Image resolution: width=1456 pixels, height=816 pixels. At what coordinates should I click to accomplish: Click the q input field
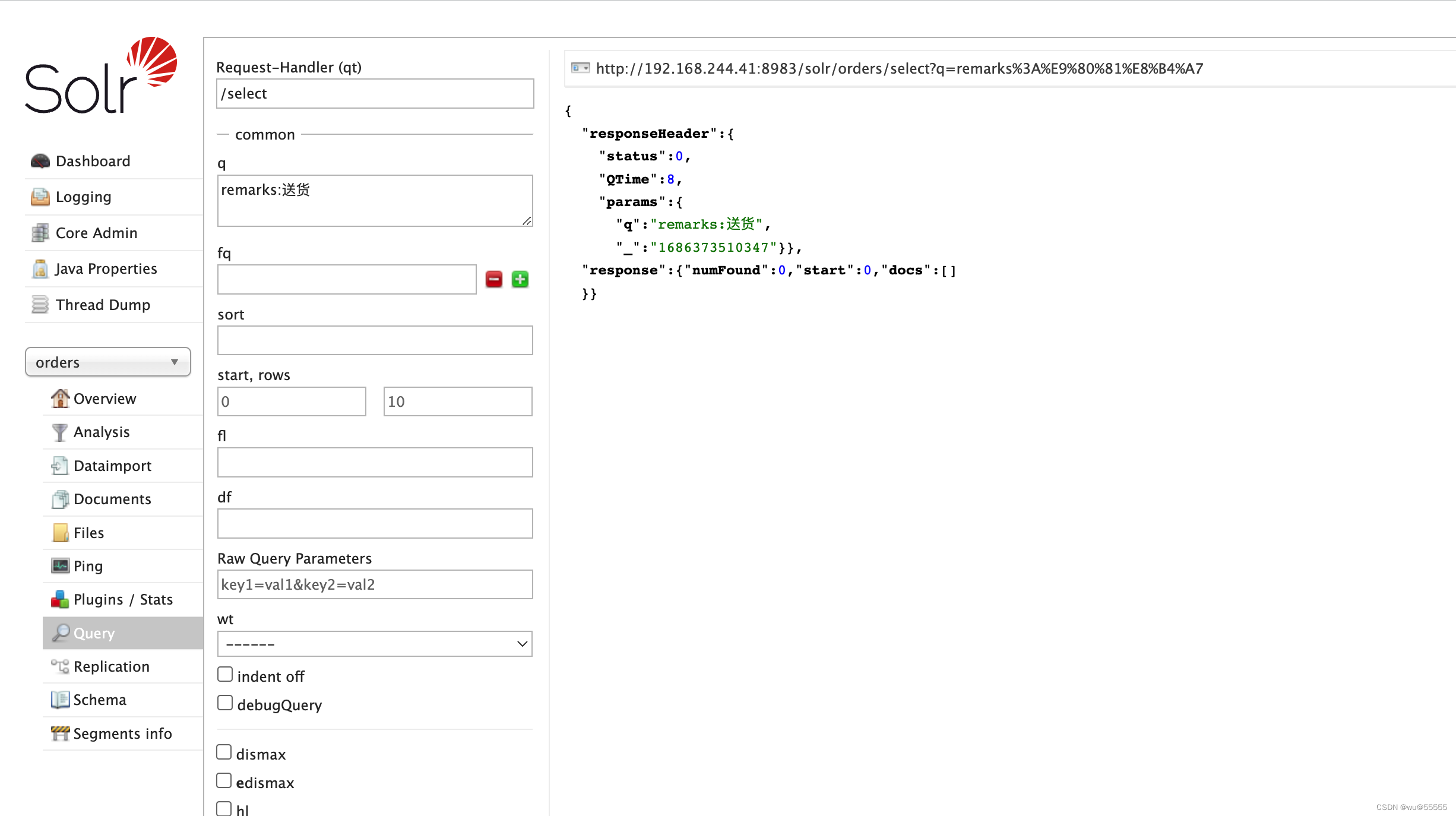click(x=375, y=199)
